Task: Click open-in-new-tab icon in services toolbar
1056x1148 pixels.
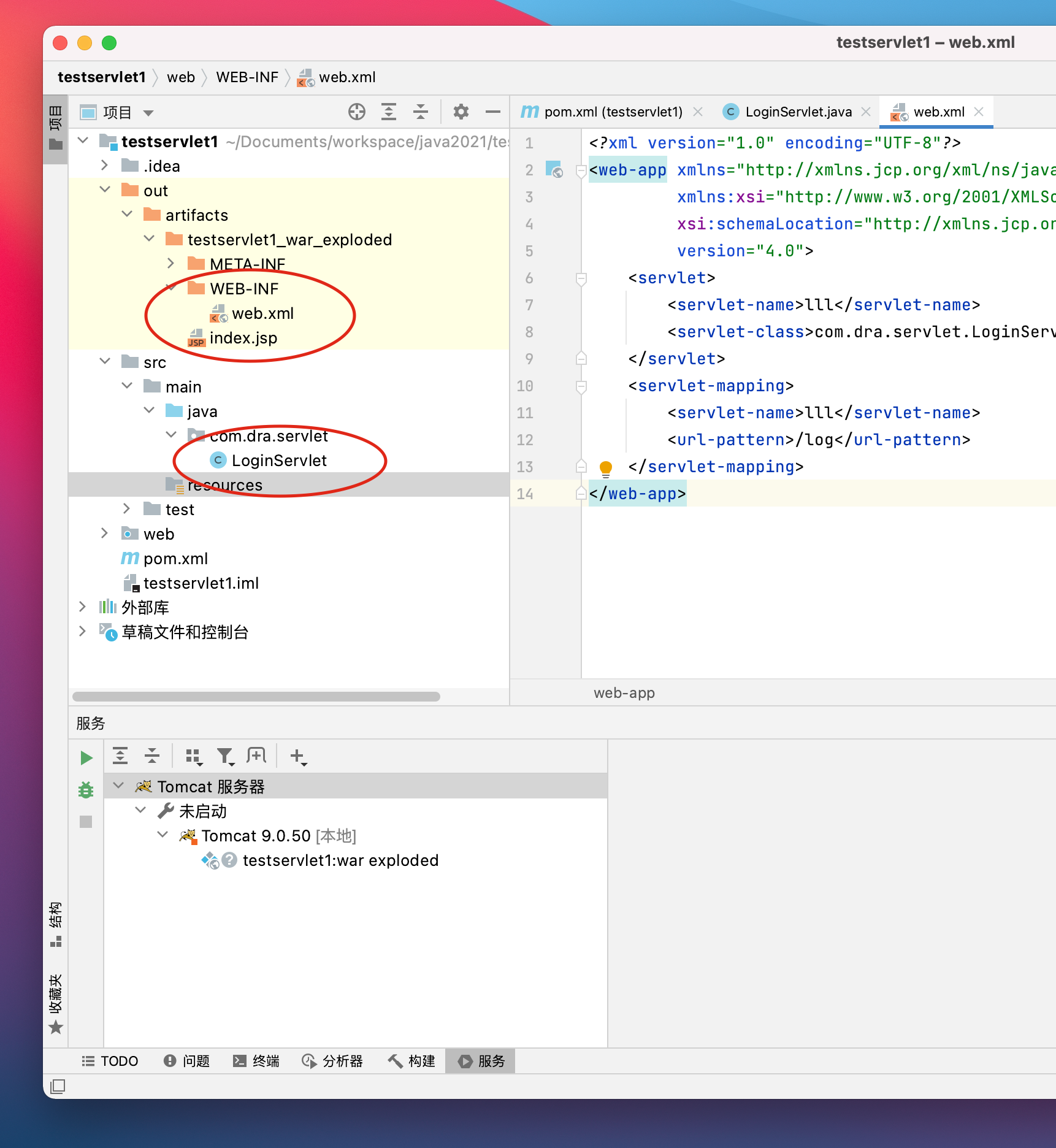Action: [x=256, y=756]
